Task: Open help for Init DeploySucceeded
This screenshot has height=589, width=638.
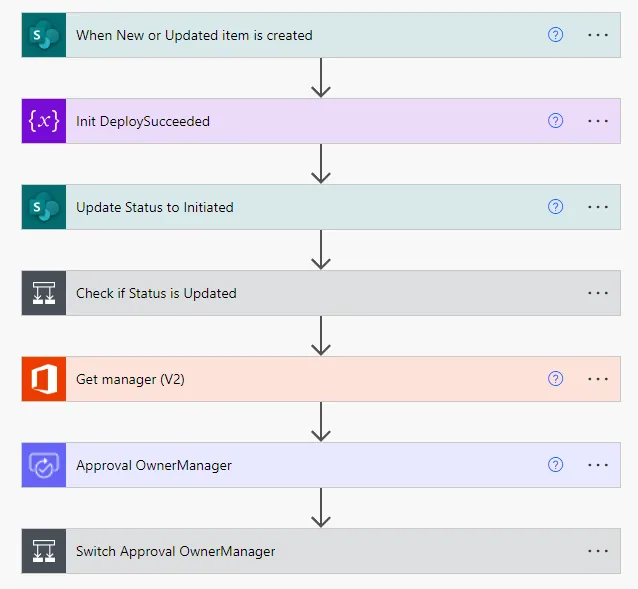Action: [555, 121]
